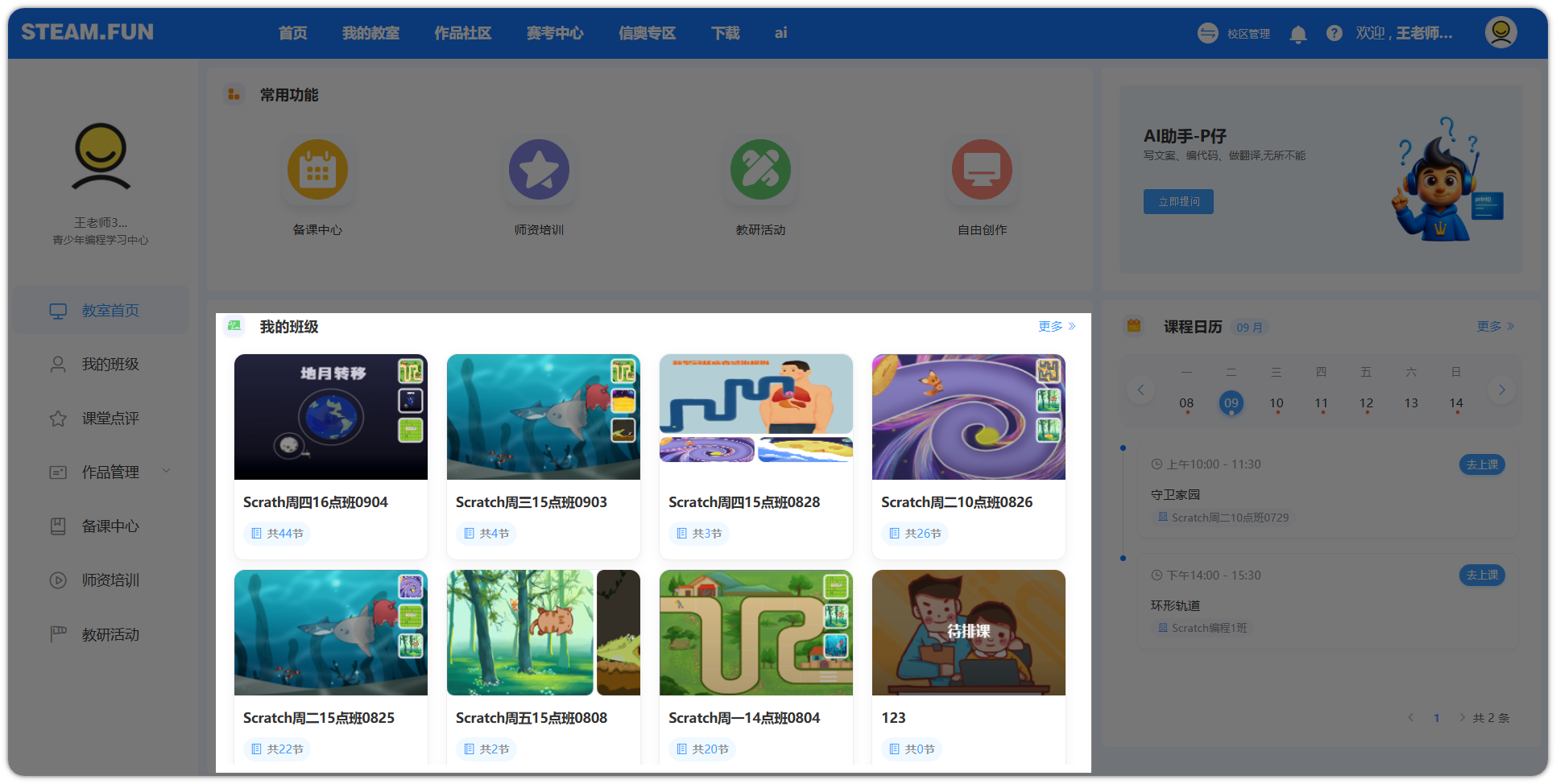Open the user welcome dropdown

coord(1404,33)
